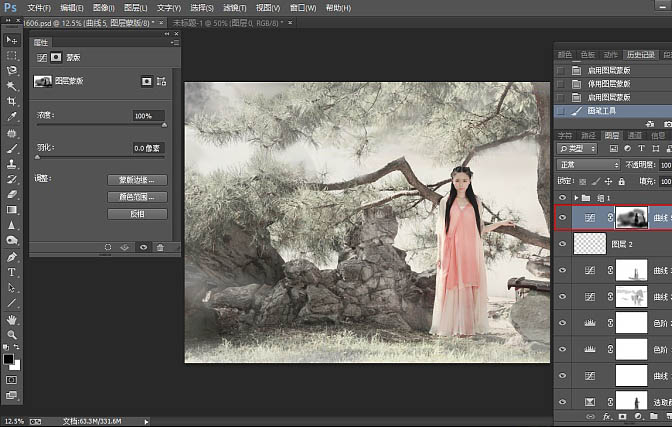Select the Eraser tool
The width and height of the screenshot is (672, 427).
tap(12, 194)
